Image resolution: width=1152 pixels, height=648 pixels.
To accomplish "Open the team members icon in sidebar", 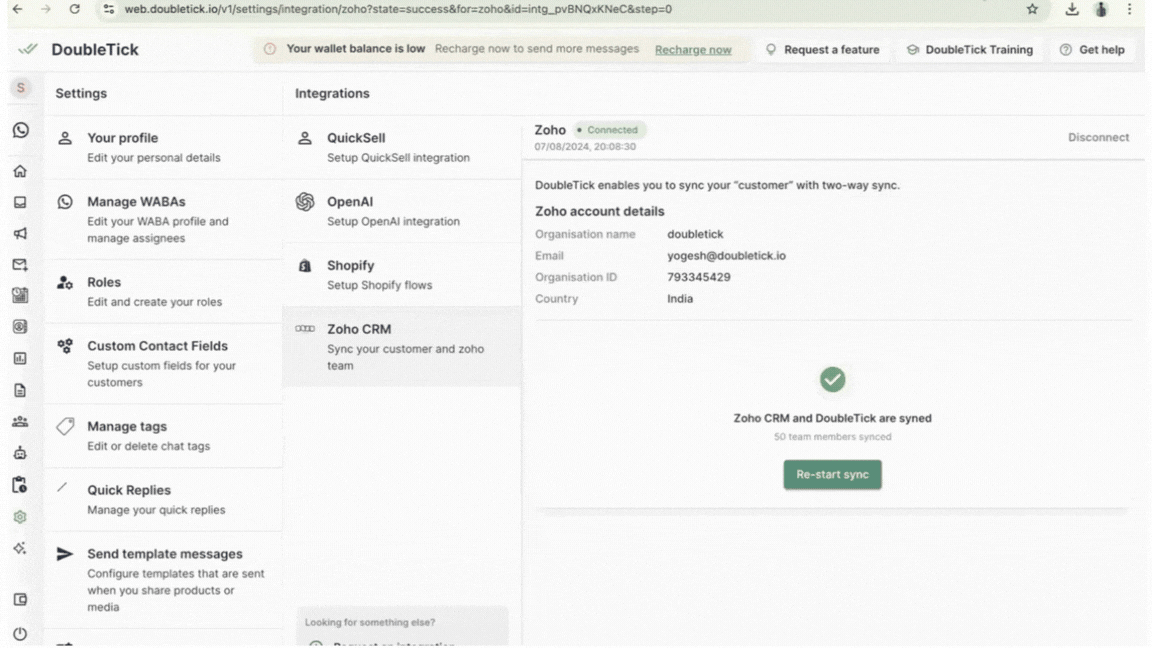I will (x=20, y=422).
